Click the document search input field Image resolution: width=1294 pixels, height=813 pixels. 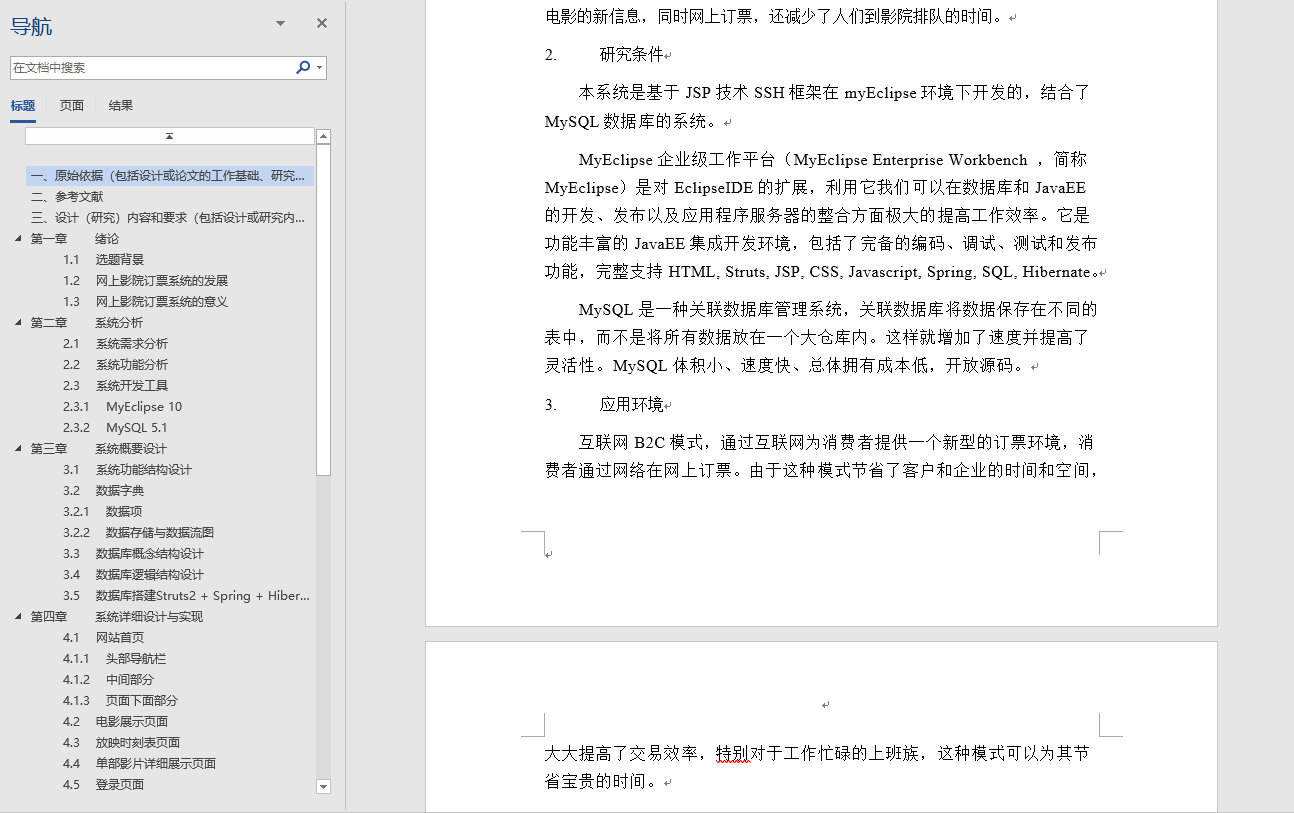pos(150,68)
